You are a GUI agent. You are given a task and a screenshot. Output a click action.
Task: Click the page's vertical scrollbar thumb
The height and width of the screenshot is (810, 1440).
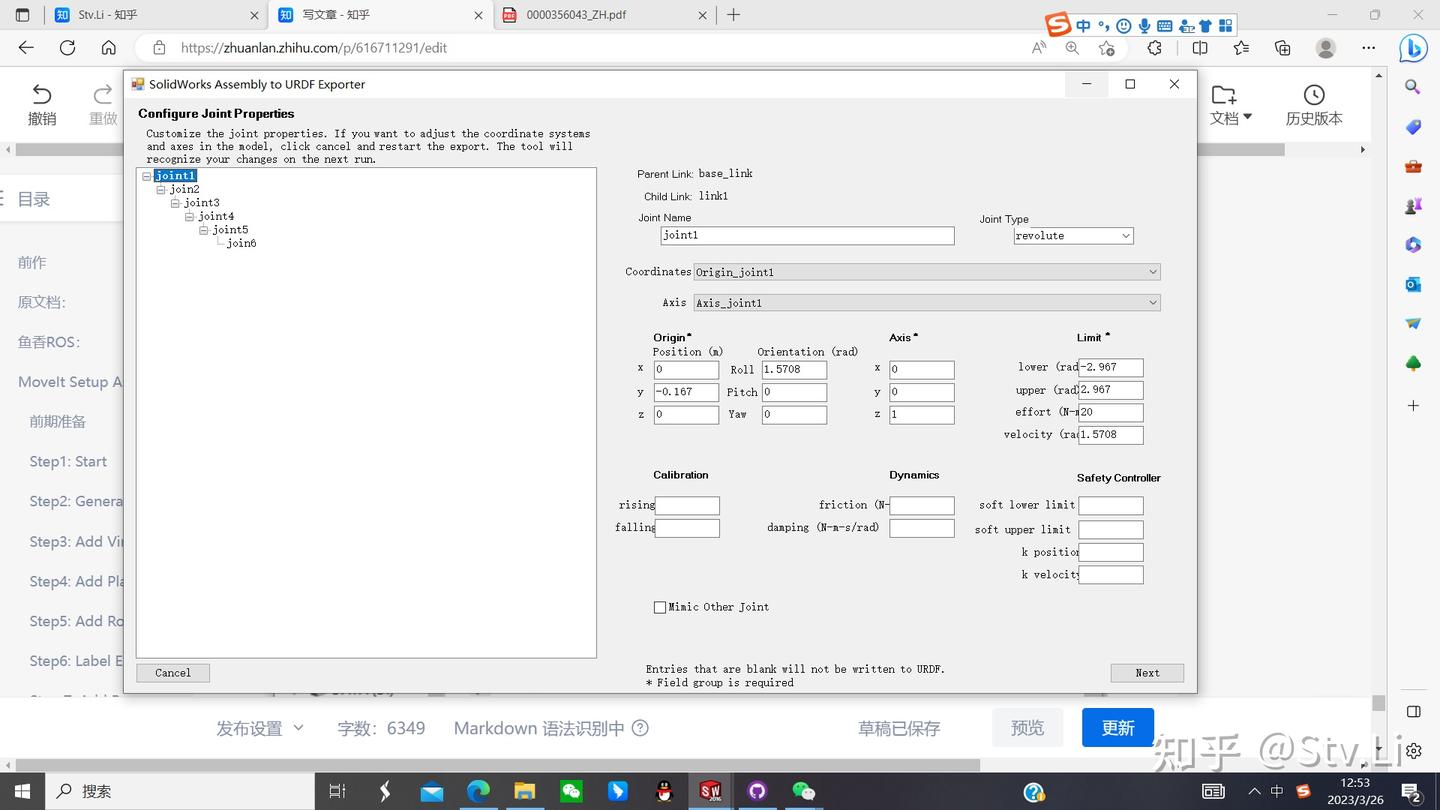coord(1379,703)
